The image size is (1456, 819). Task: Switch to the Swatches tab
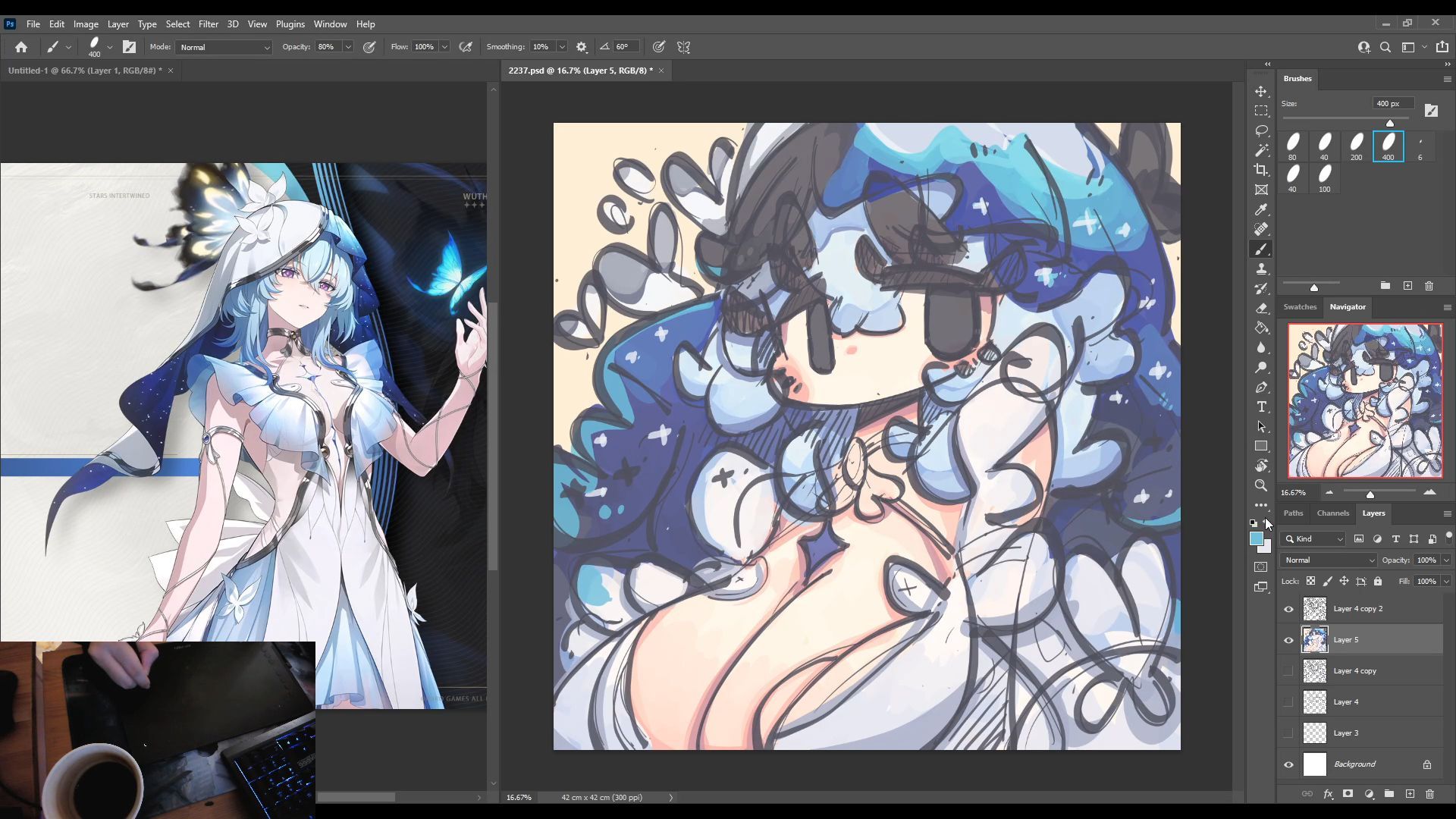click(1300, 307)
